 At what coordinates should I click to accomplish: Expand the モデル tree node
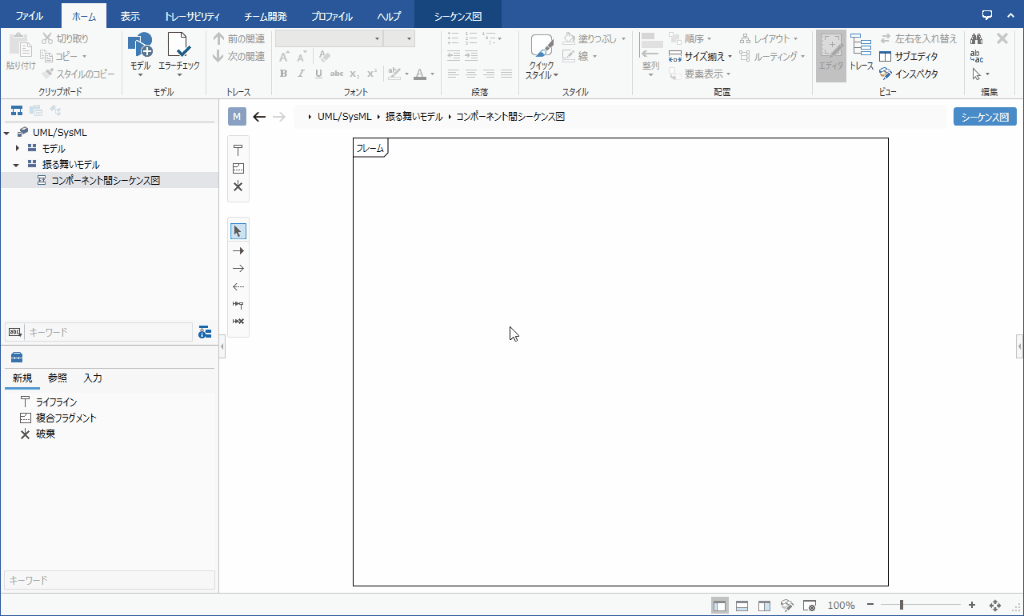pos(17,148)
